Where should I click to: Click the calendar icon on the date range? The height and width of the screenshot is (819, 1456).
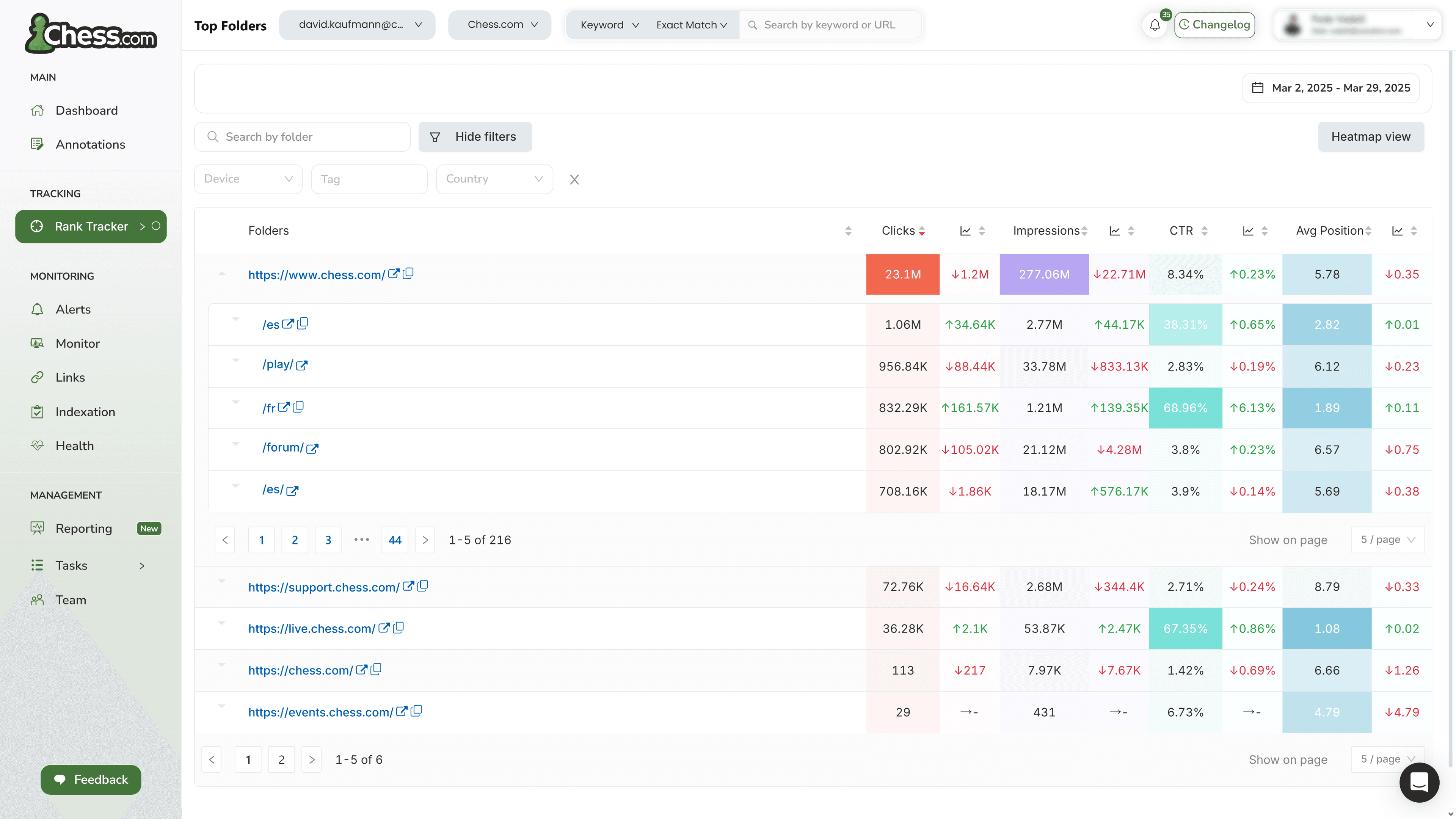[x=1258, y=88]
